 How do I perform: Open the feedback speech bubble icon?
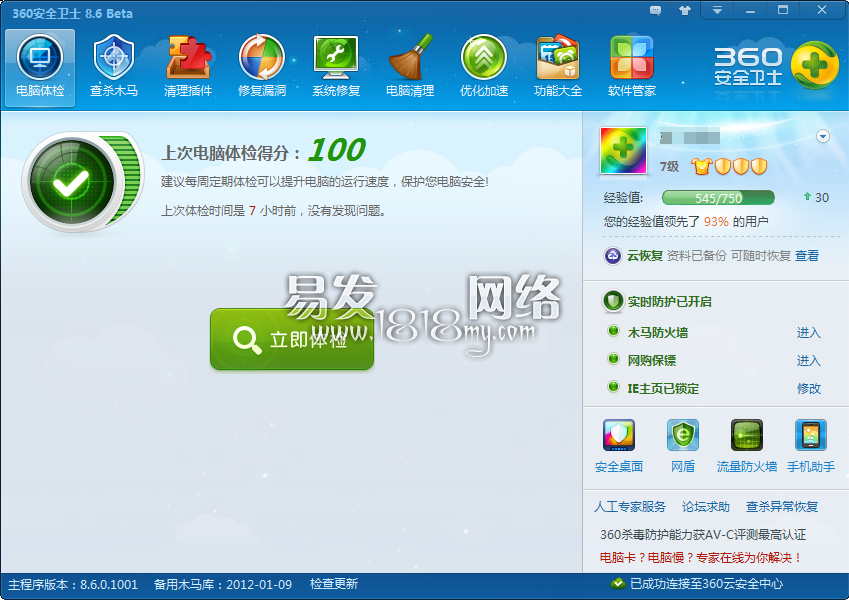point(655,10)
